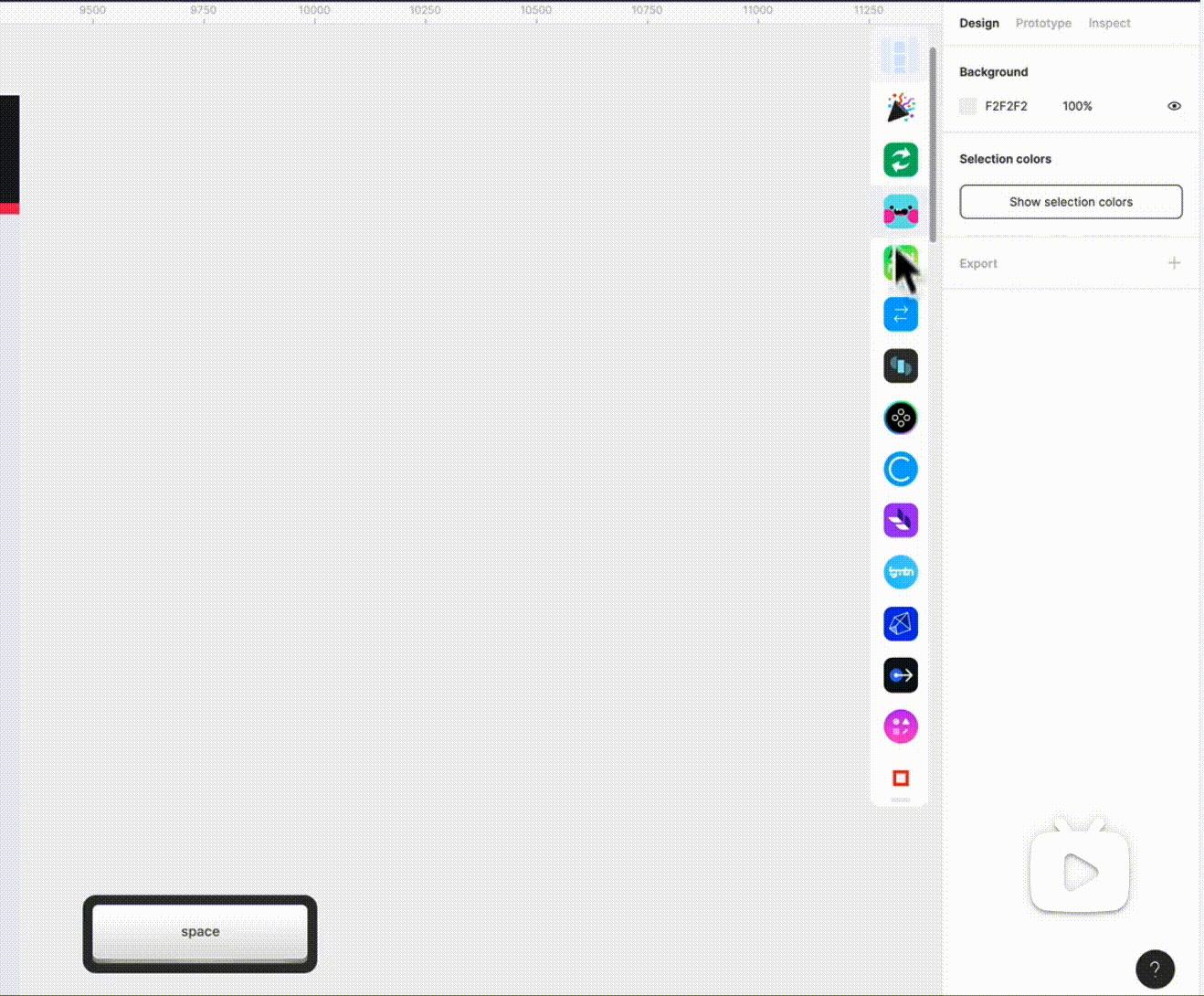
Task: Edit the F2F2F2 background hex value
Action: coord(1006,106)
